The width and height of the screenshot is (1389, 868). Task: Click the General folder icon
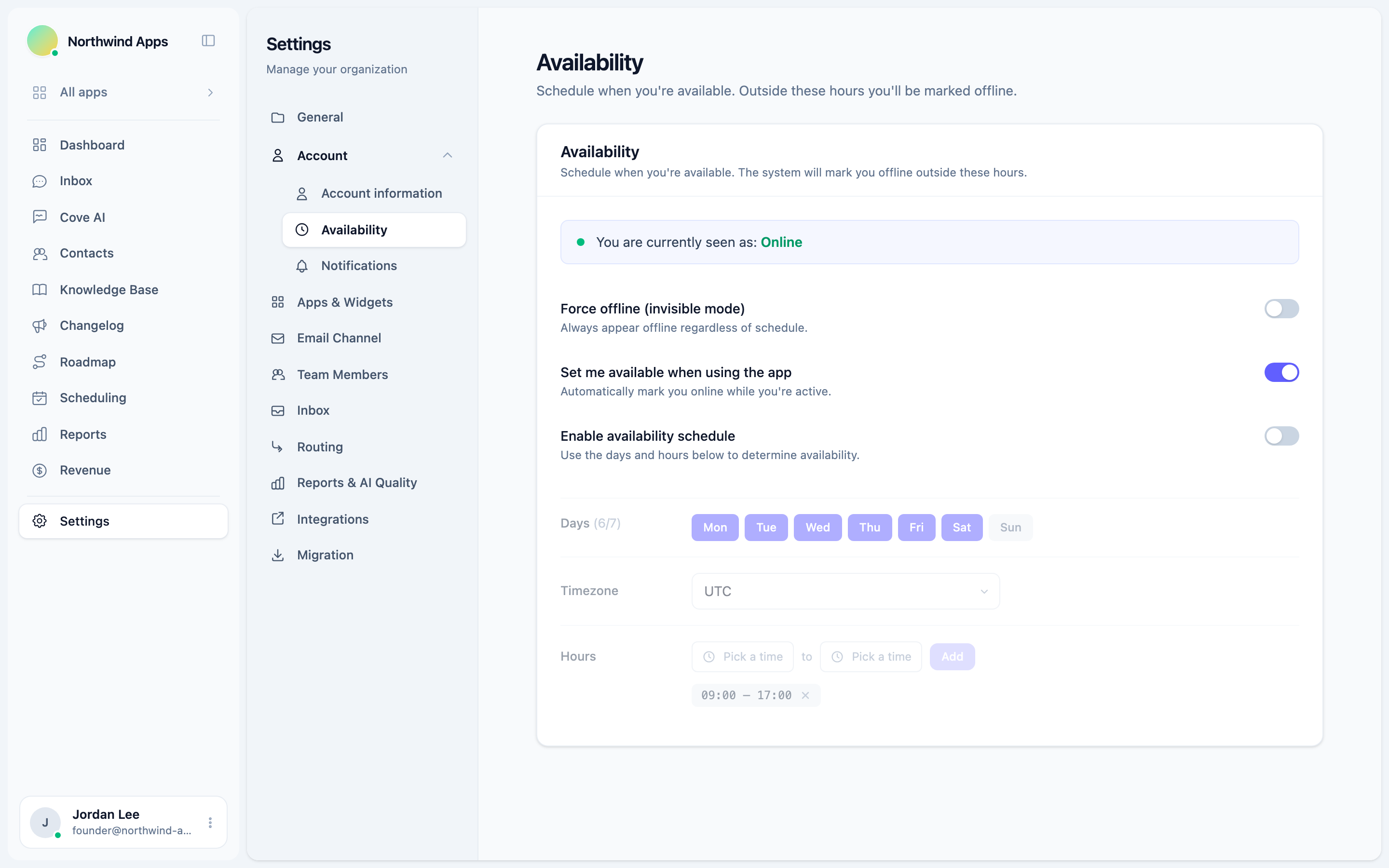278,117
